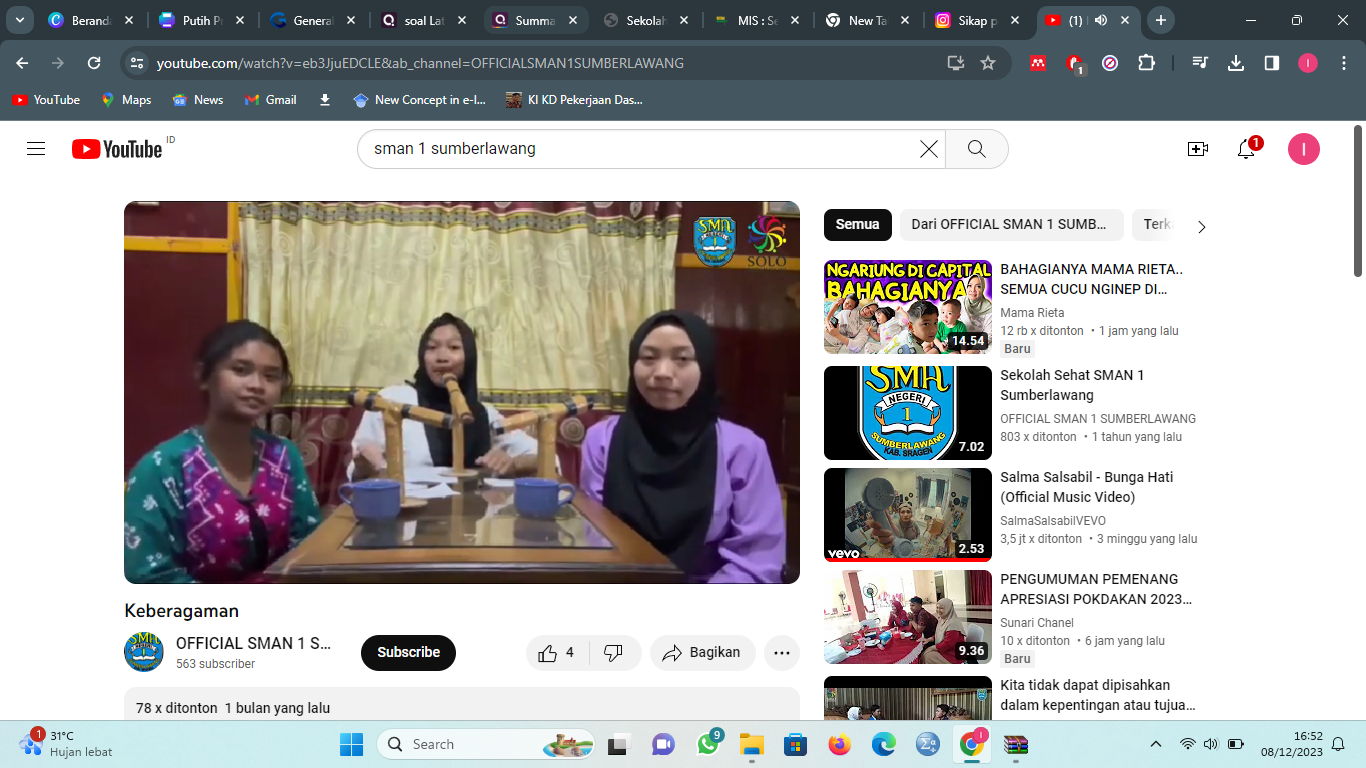This screenshot has height=768, width=1366.
Task: Click the YouTube search magnifier button
Action: click(977, 149)
